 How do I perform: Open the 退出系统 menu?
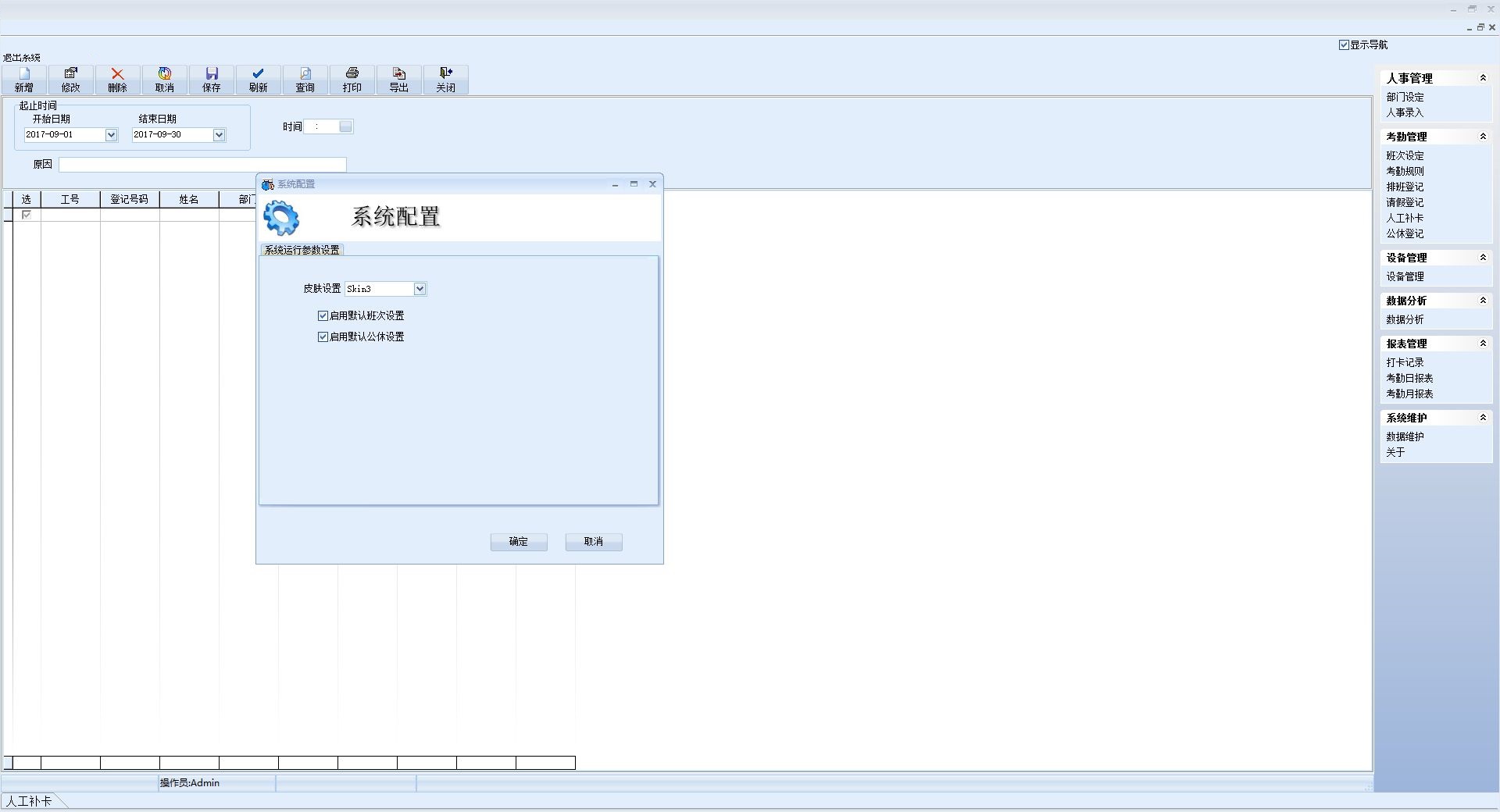coord(22,58)
